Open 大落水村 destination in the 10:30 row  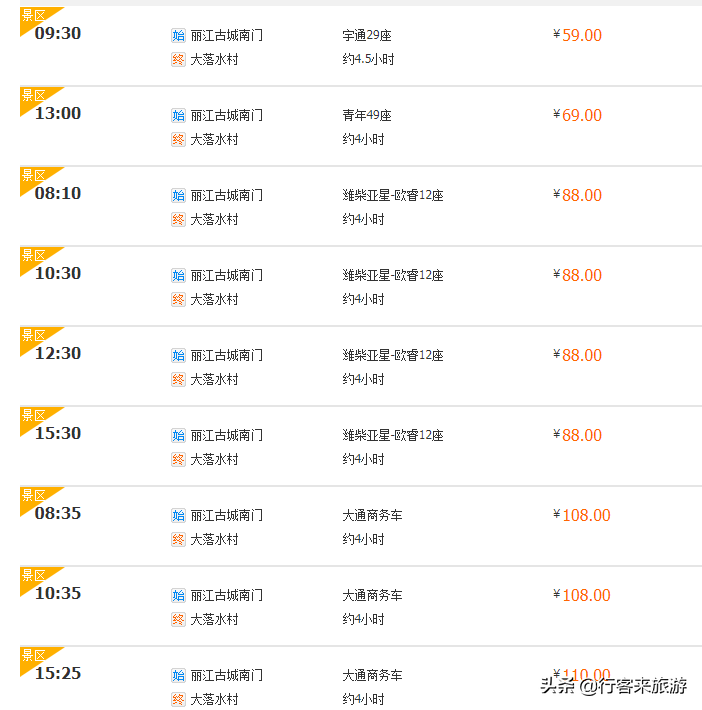214,299
